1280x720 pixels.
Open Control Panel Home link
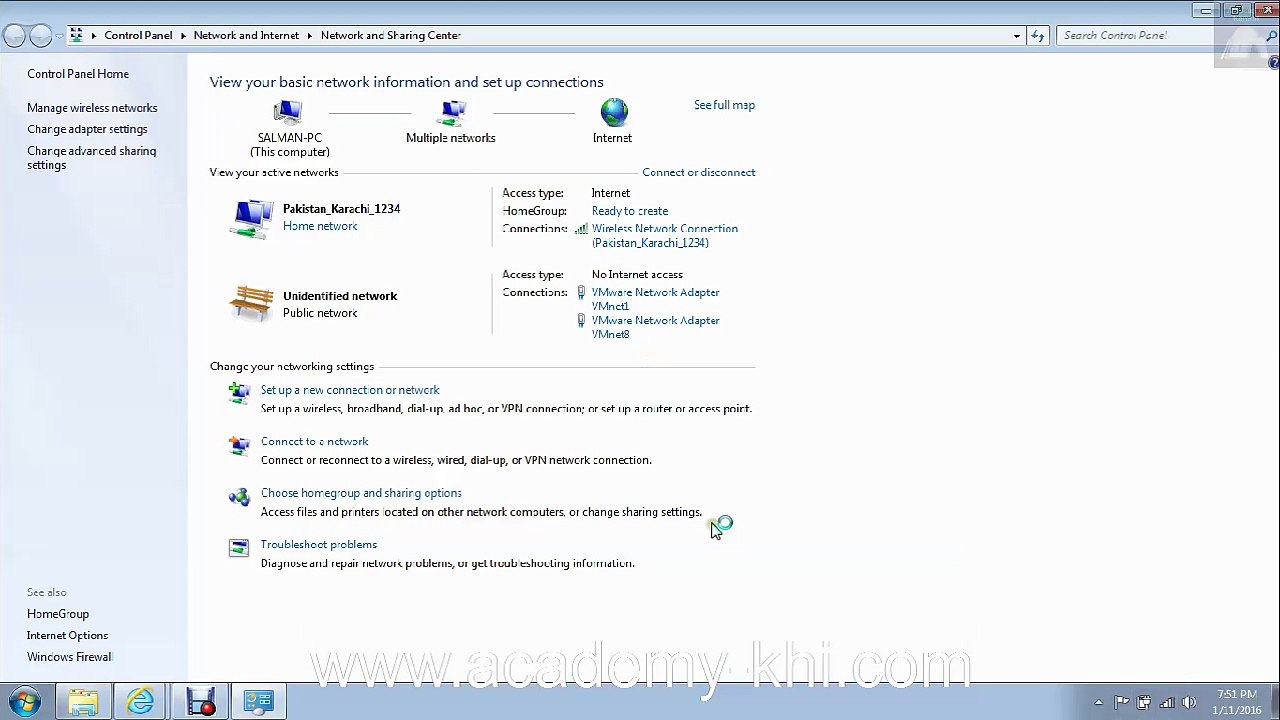(x=78, y=74)
